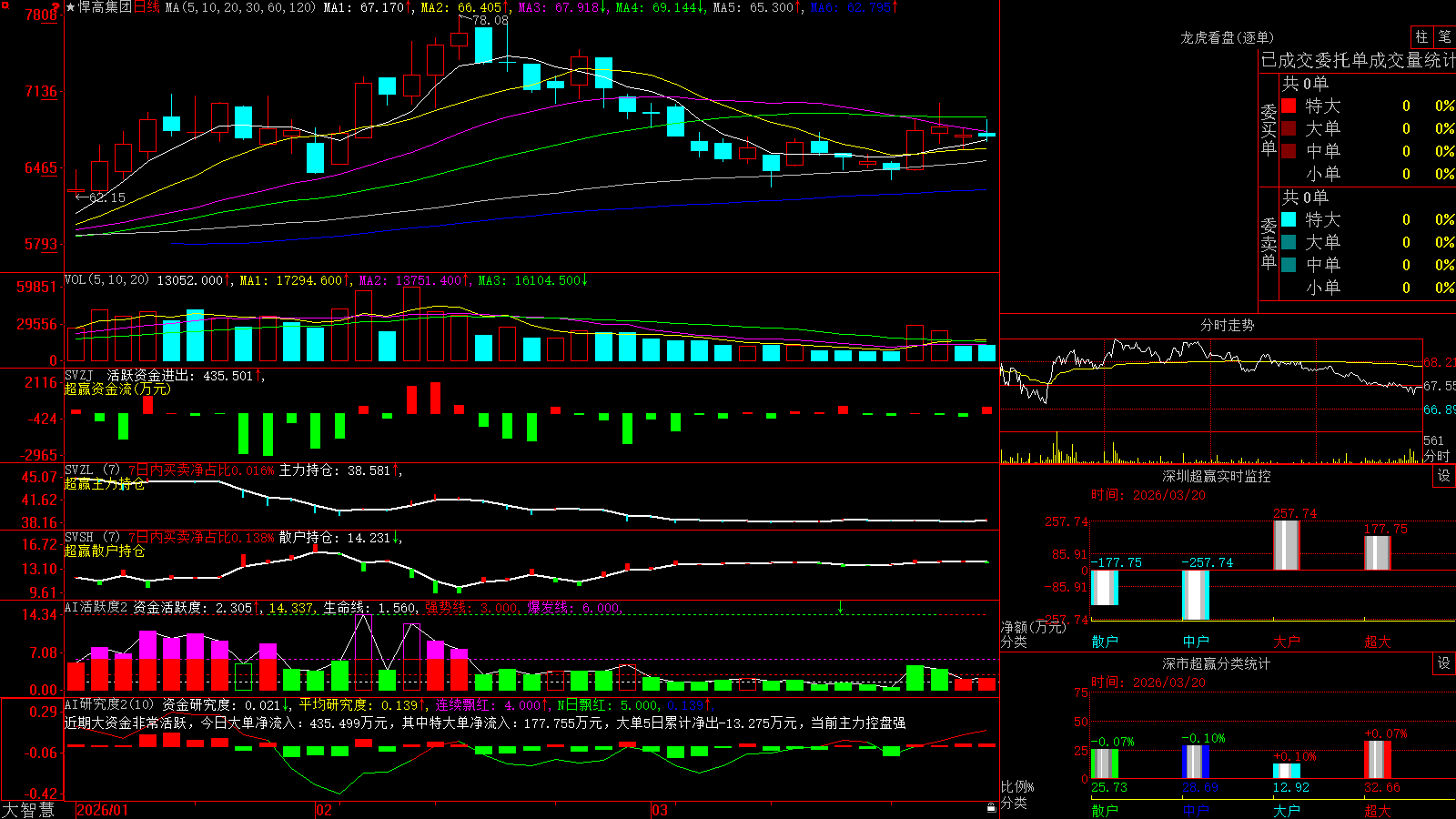Click the 2026/01 date marker
Screen dimensions: 1456x819
(x=103, y=810)
